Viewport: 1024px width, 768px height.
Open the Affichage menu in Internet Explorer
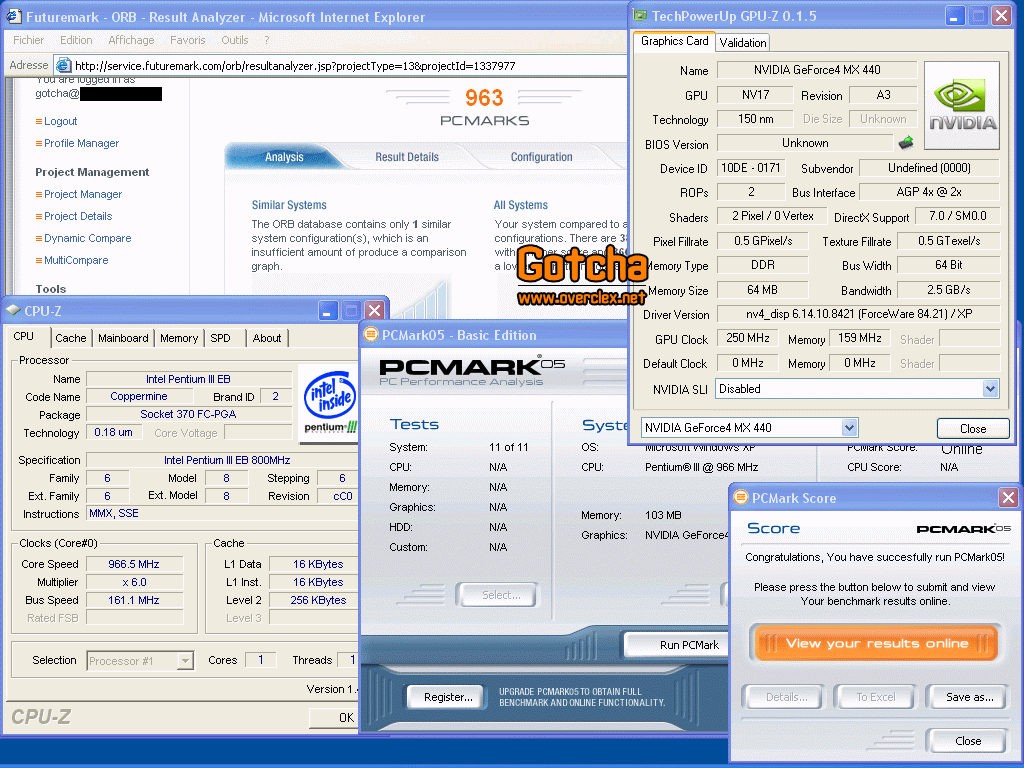(x=131, y=40)
